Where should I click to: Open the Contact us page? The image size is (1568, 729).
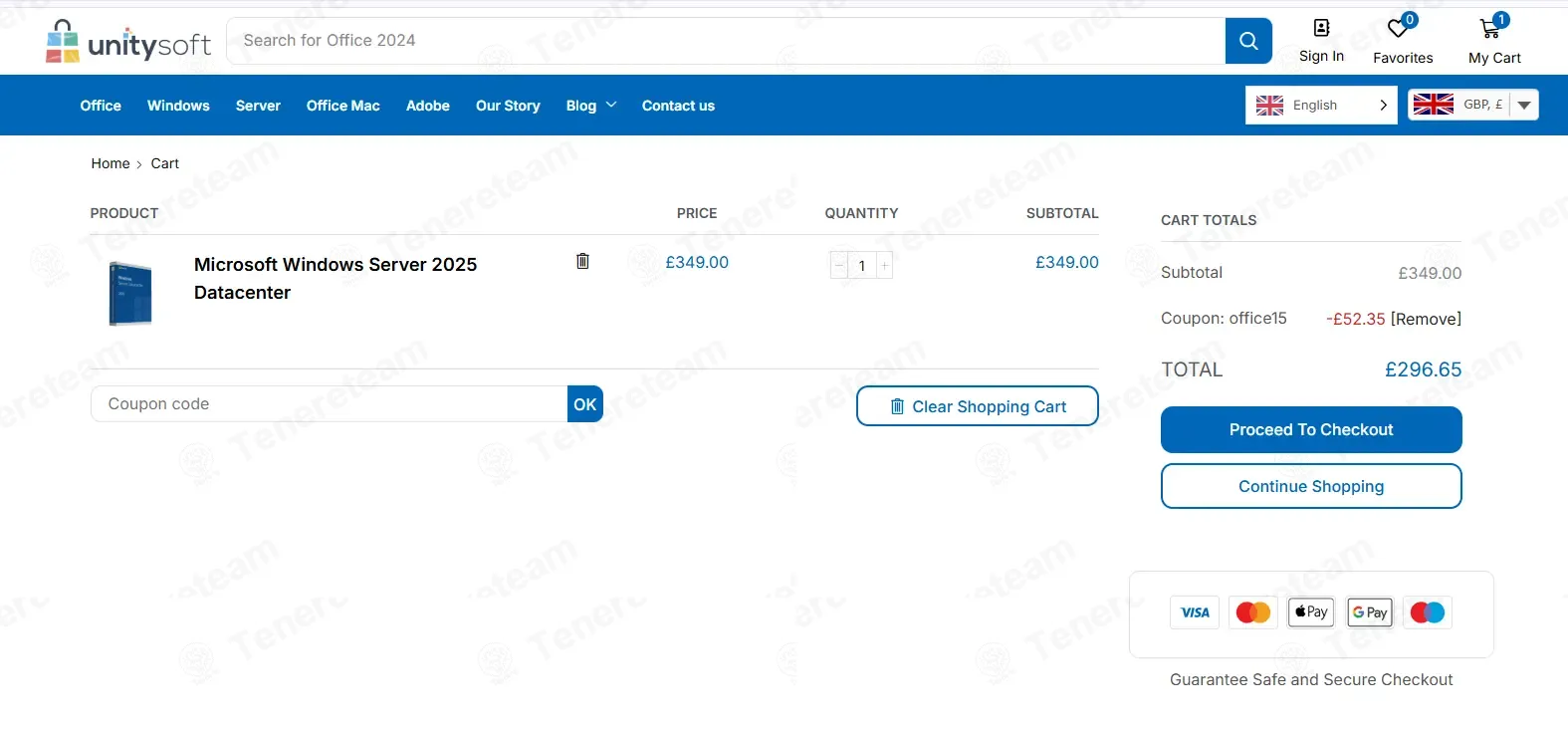pyautogui.click(x=678, y=106)
